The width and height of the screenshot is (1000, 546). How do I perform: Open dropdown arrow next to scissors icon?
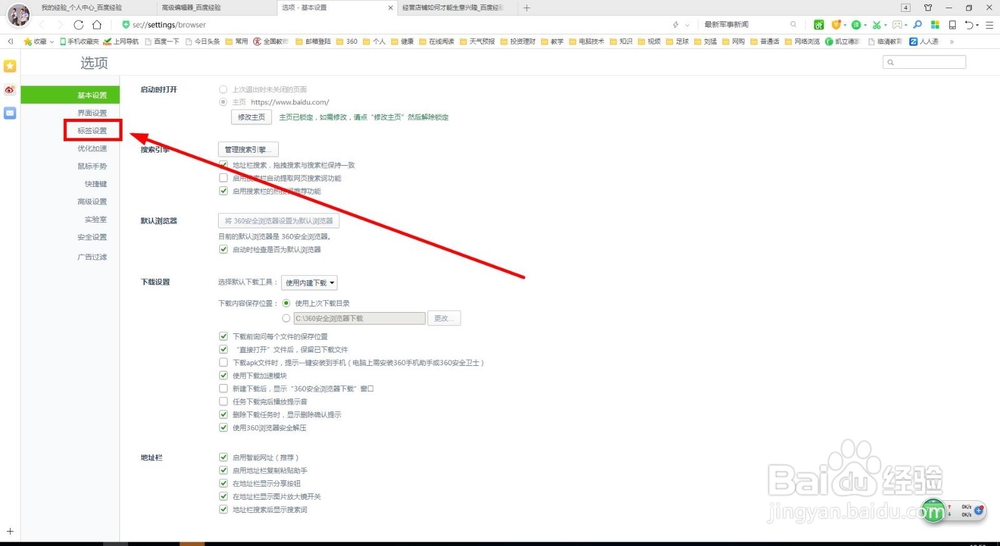pyautogui.click(x=886, y=26)
